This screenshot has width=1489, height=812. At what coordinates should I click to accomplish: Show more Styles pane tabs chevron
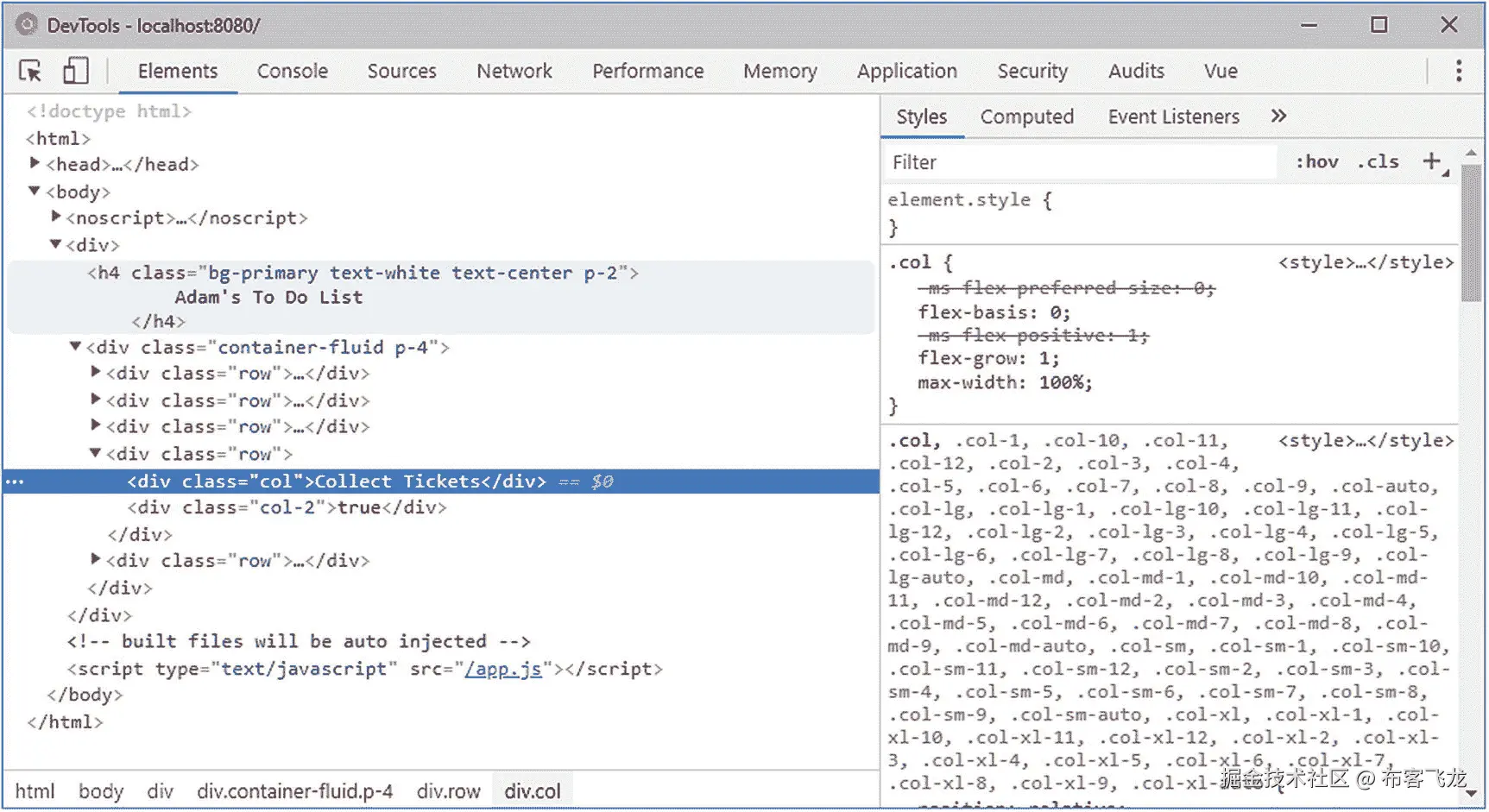[1278, 116]
